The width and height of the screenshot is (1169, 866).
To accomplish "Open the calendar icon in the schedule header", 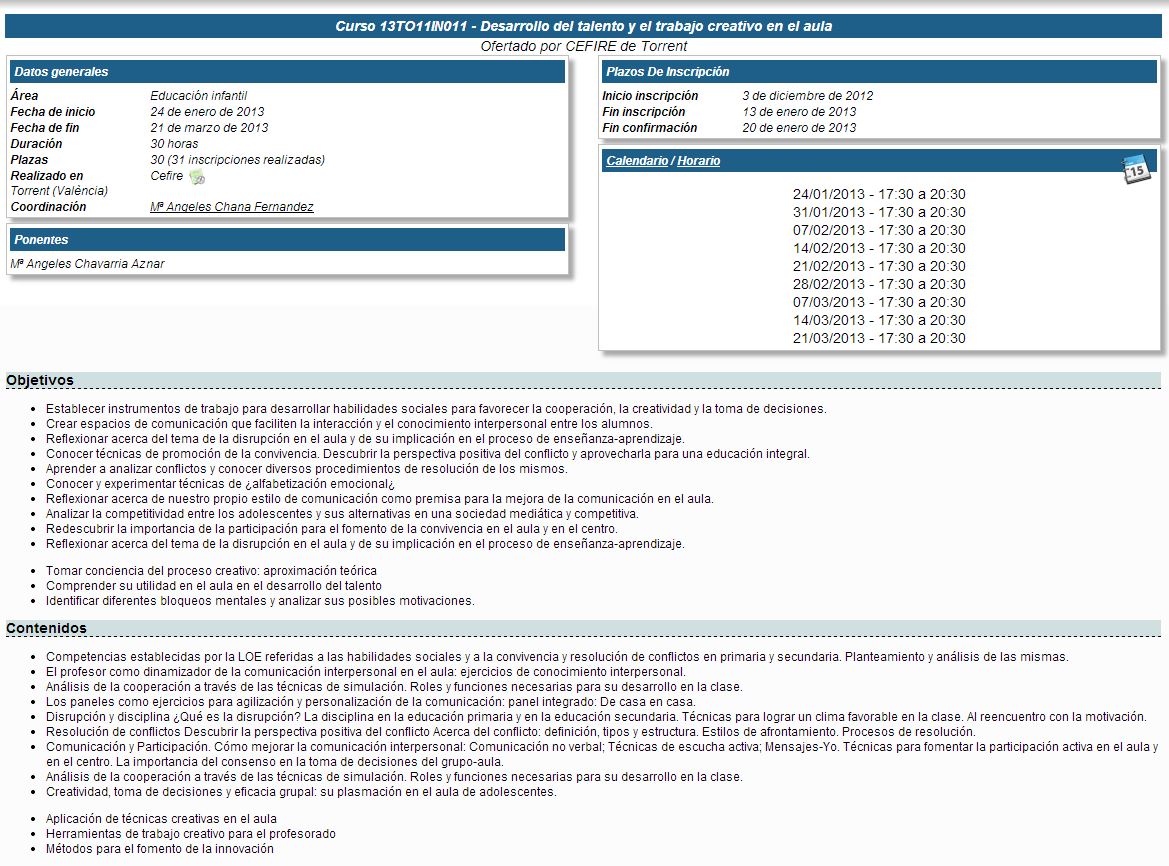I will click(1136, 169).
